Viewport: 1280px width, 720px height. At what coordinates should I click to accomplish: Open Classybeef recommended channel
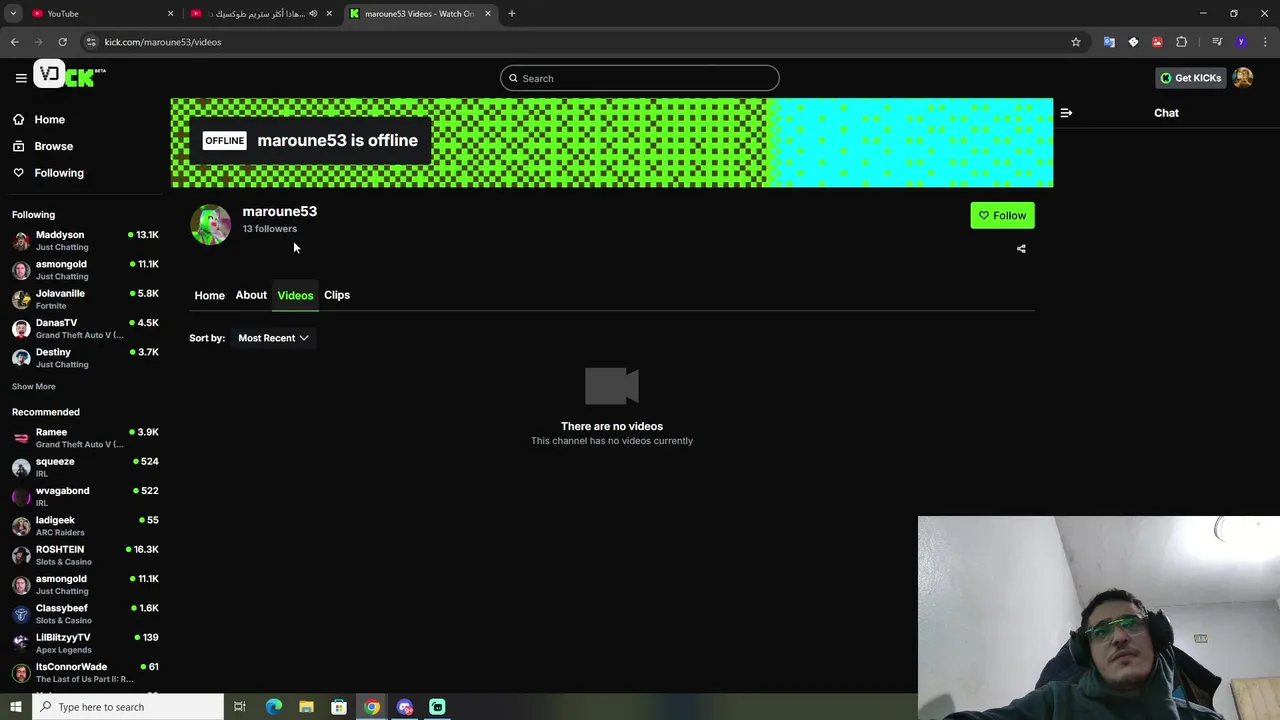85,614
